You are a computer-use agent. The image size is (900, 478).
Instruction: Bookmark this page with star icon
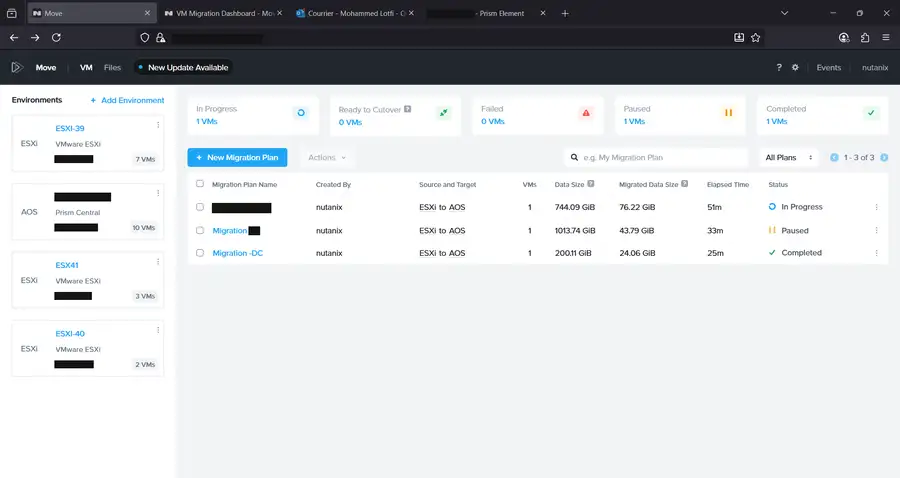[x=755, y=37]
